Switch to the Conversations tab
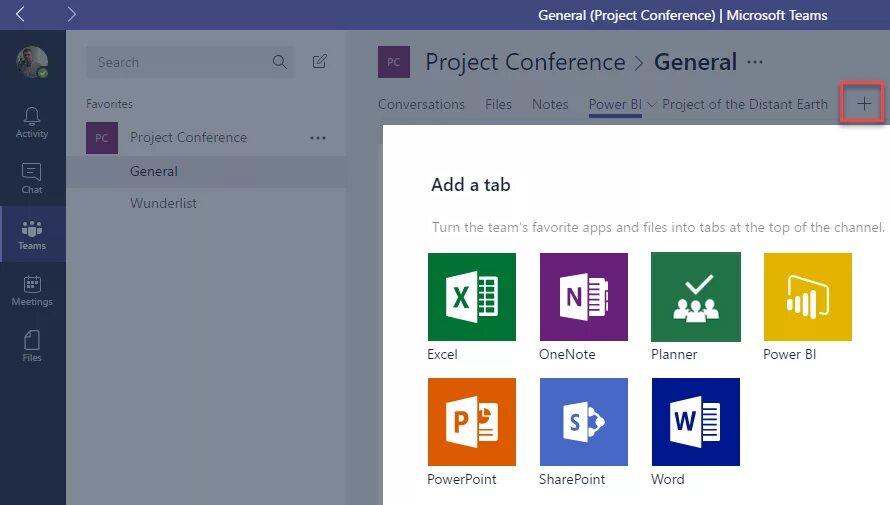Screen dimensions: 890x505 421,104
